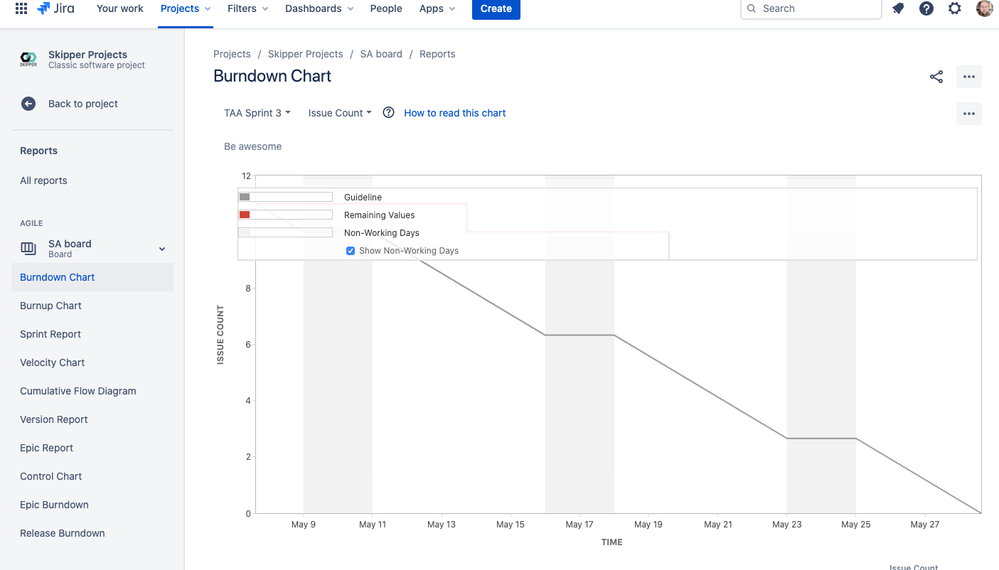Click the search magnifier icon
The height and width of the screenshot is (570, 999).
coord(752,8)
